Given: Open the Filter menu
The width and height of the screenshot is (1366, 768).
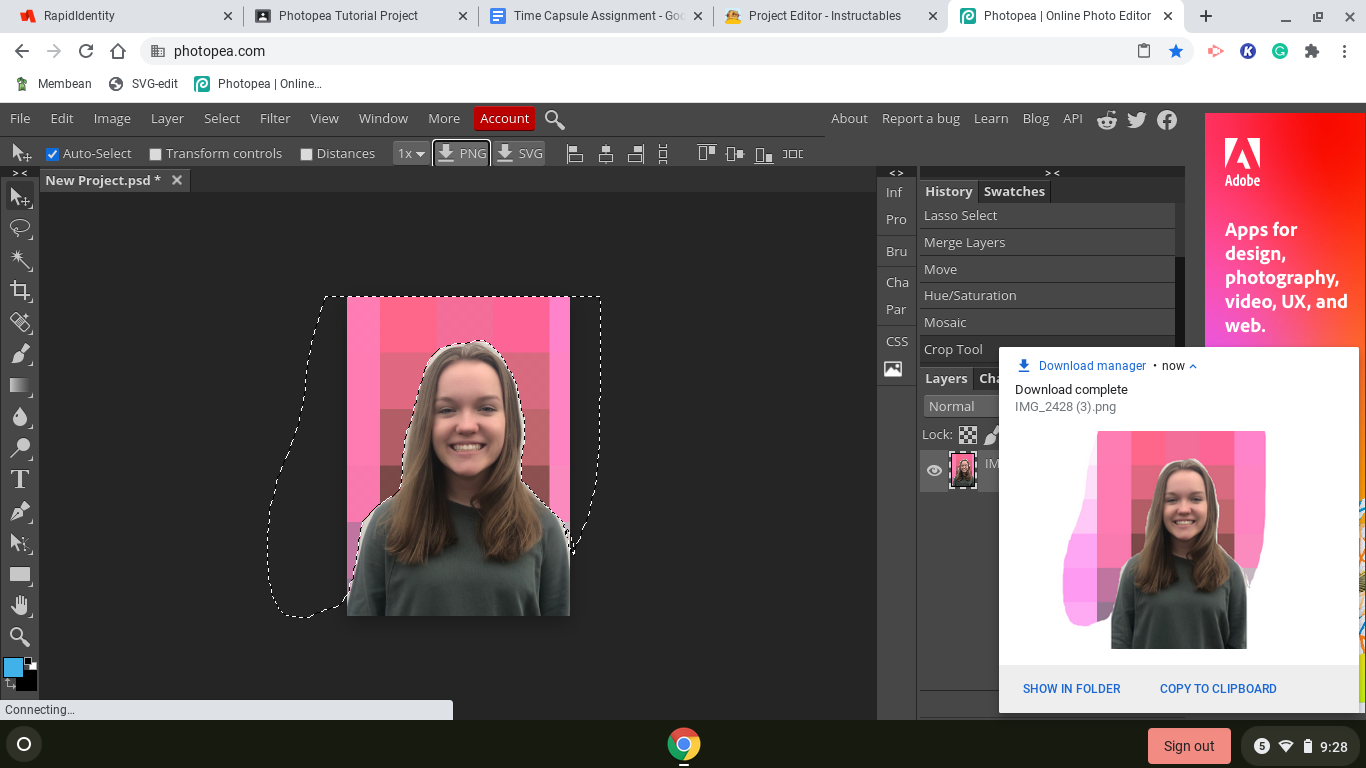Looking at the screenshot, I should (274, 118).
